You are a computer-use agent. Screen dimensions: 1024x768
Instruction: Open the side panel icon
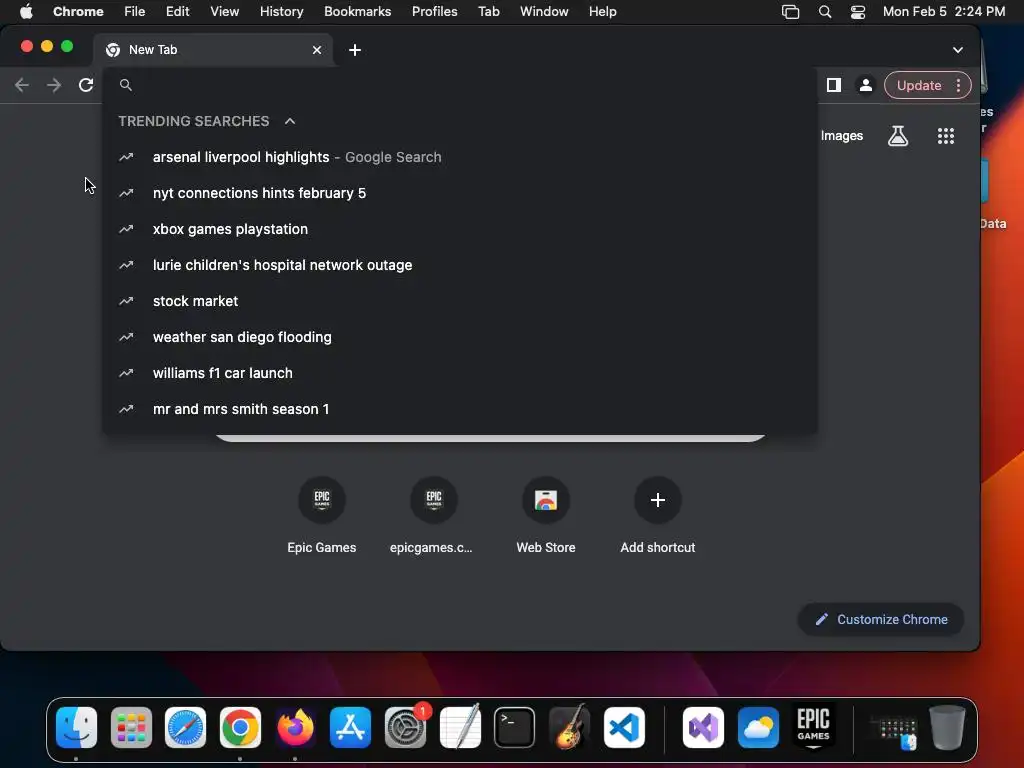[833, 85]
